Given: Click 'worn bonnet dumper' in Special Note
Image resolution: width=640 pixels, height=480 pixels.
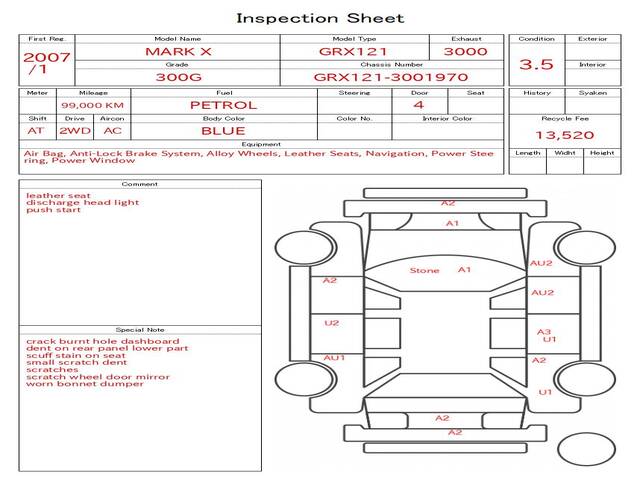Looking at the screenshot, I should [x=84, y=384].
